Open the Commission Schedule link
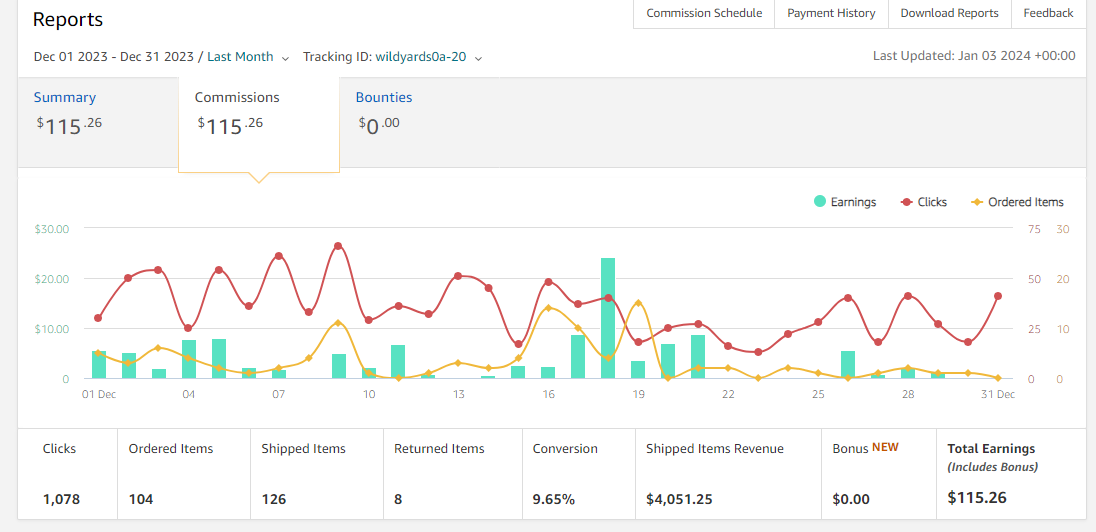This screenshot has width=1096, height=532. pos(704,13)
